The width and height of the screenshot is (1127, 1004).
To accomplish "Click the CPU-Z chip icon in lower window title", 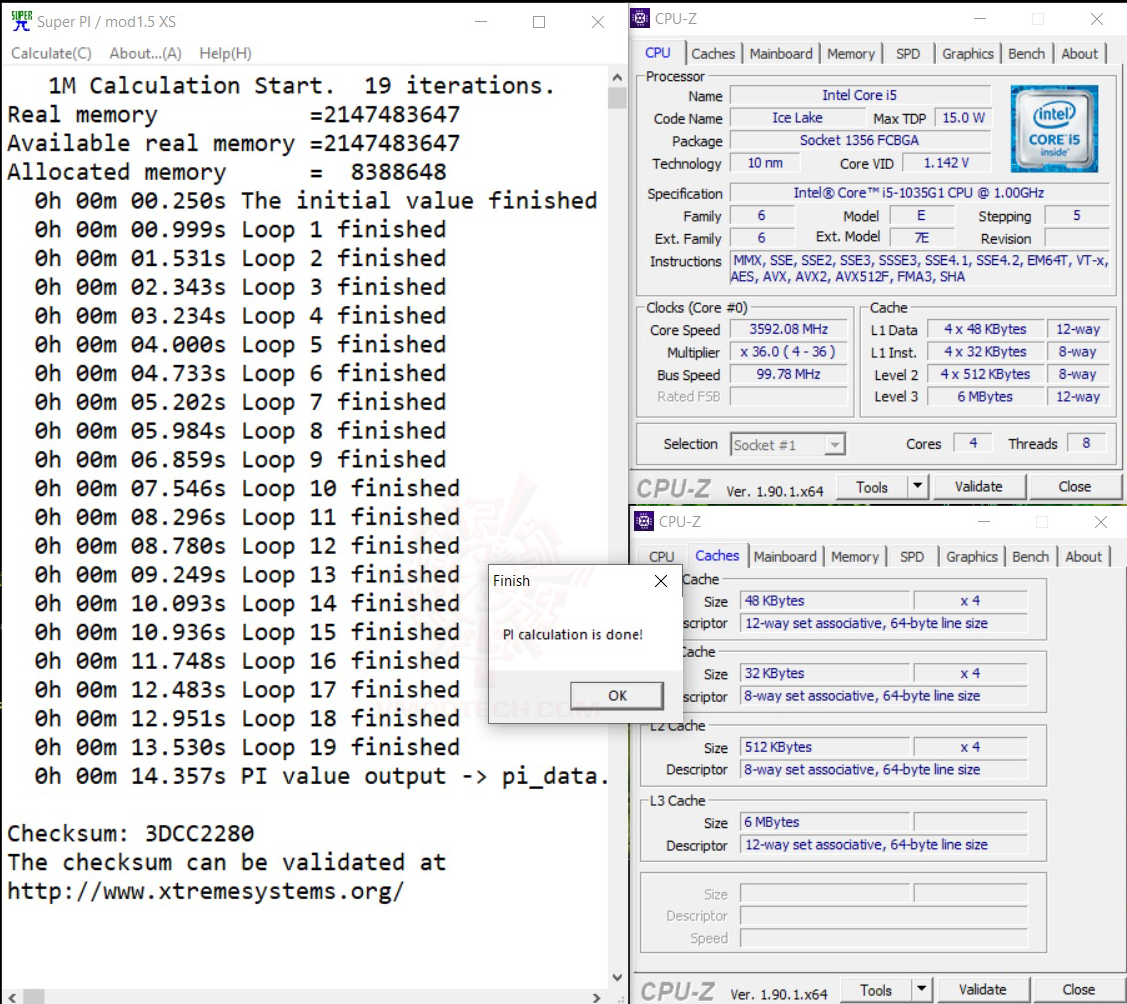I will 644,521.
